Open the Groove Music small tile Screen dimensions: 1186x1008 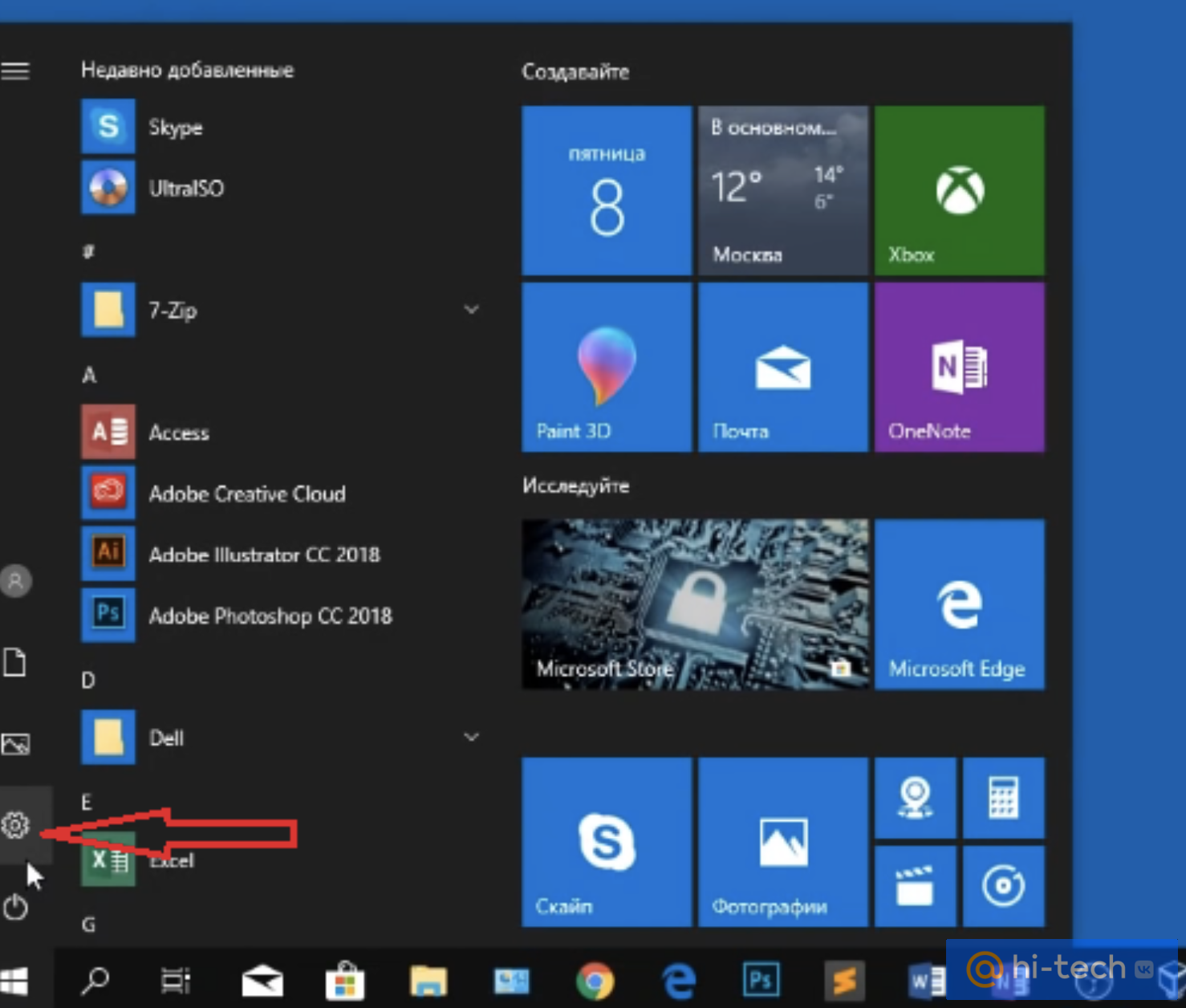coord(1004,886)
